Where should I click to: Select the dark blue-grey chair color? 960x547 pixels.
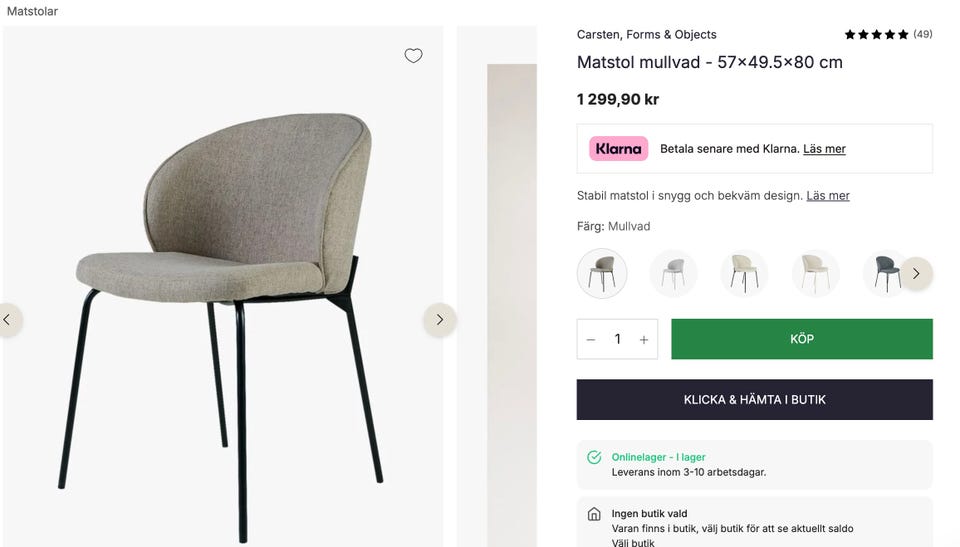point(886,273)
